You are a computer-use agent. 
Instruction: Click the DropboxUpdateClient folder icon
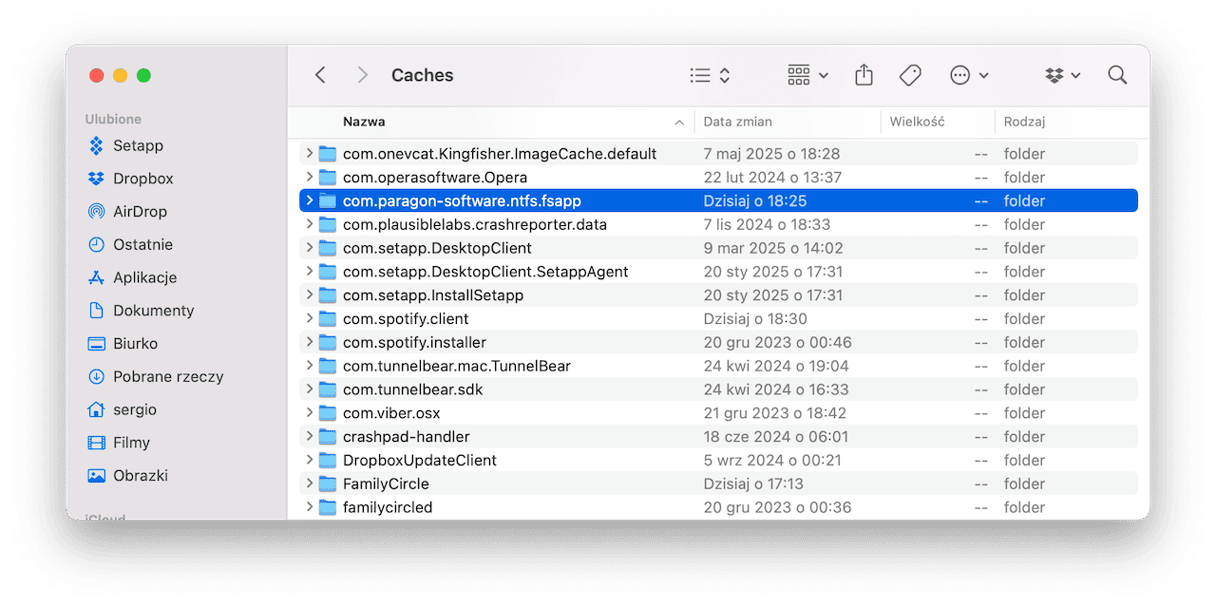tap(328, 461)
